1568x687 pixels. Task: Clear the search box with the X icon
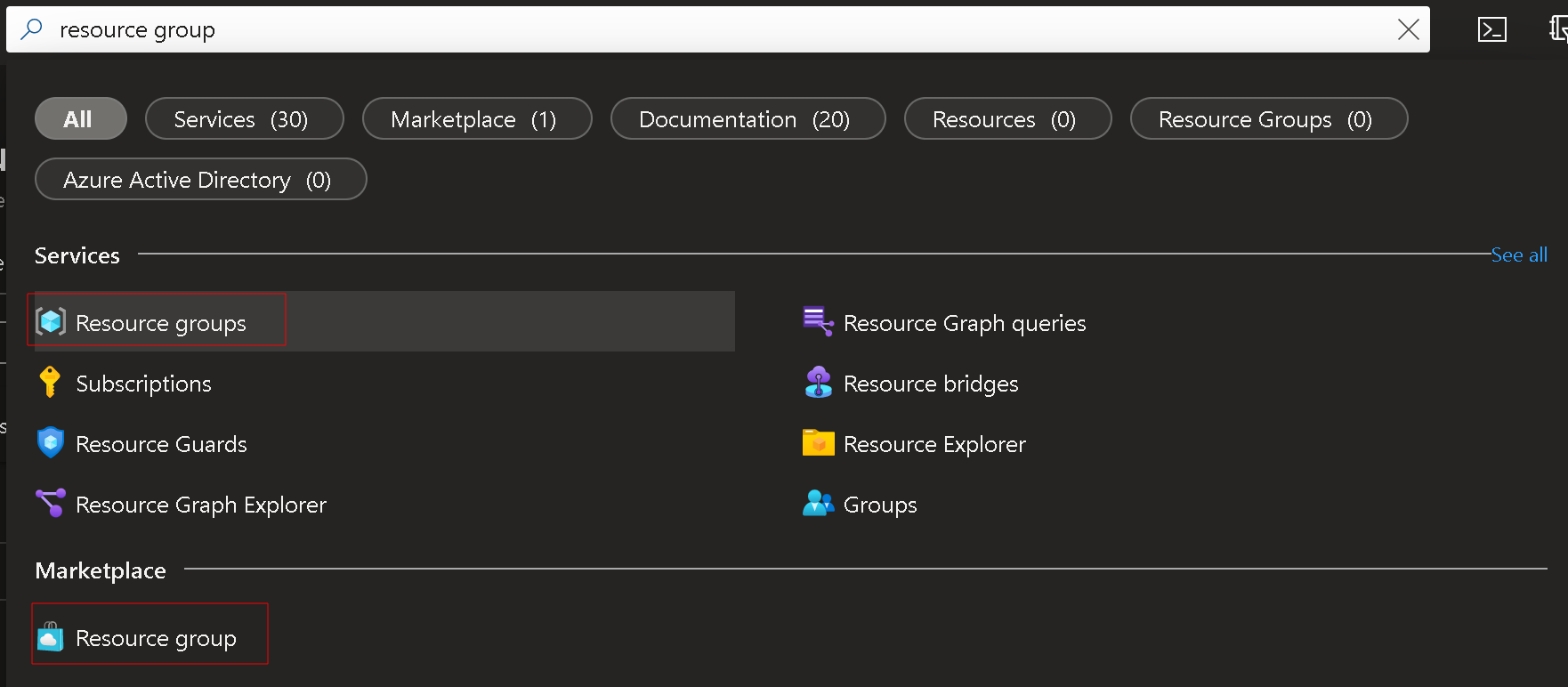[1408, 29]
